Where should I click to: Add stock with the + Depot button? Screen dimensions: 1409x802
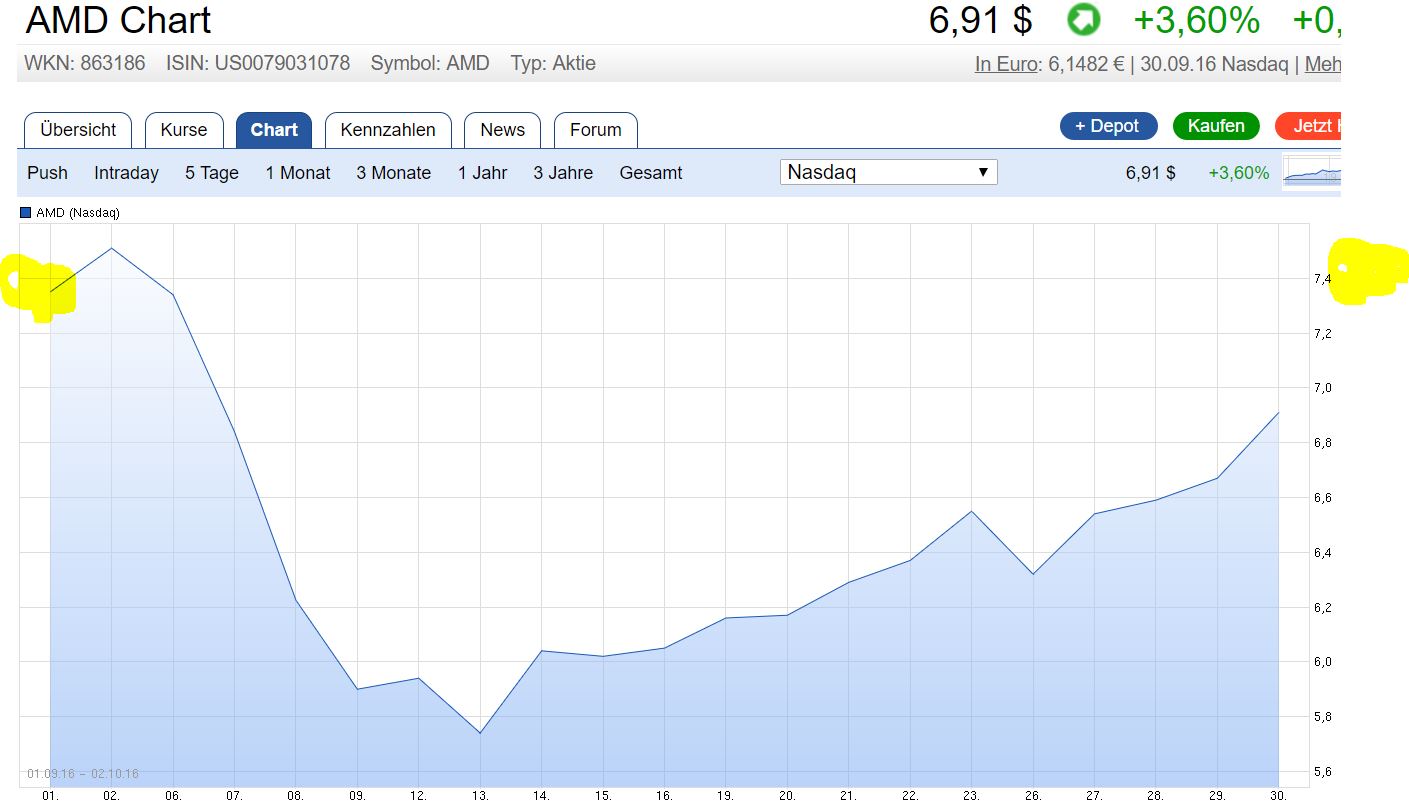click(1108, 126)
